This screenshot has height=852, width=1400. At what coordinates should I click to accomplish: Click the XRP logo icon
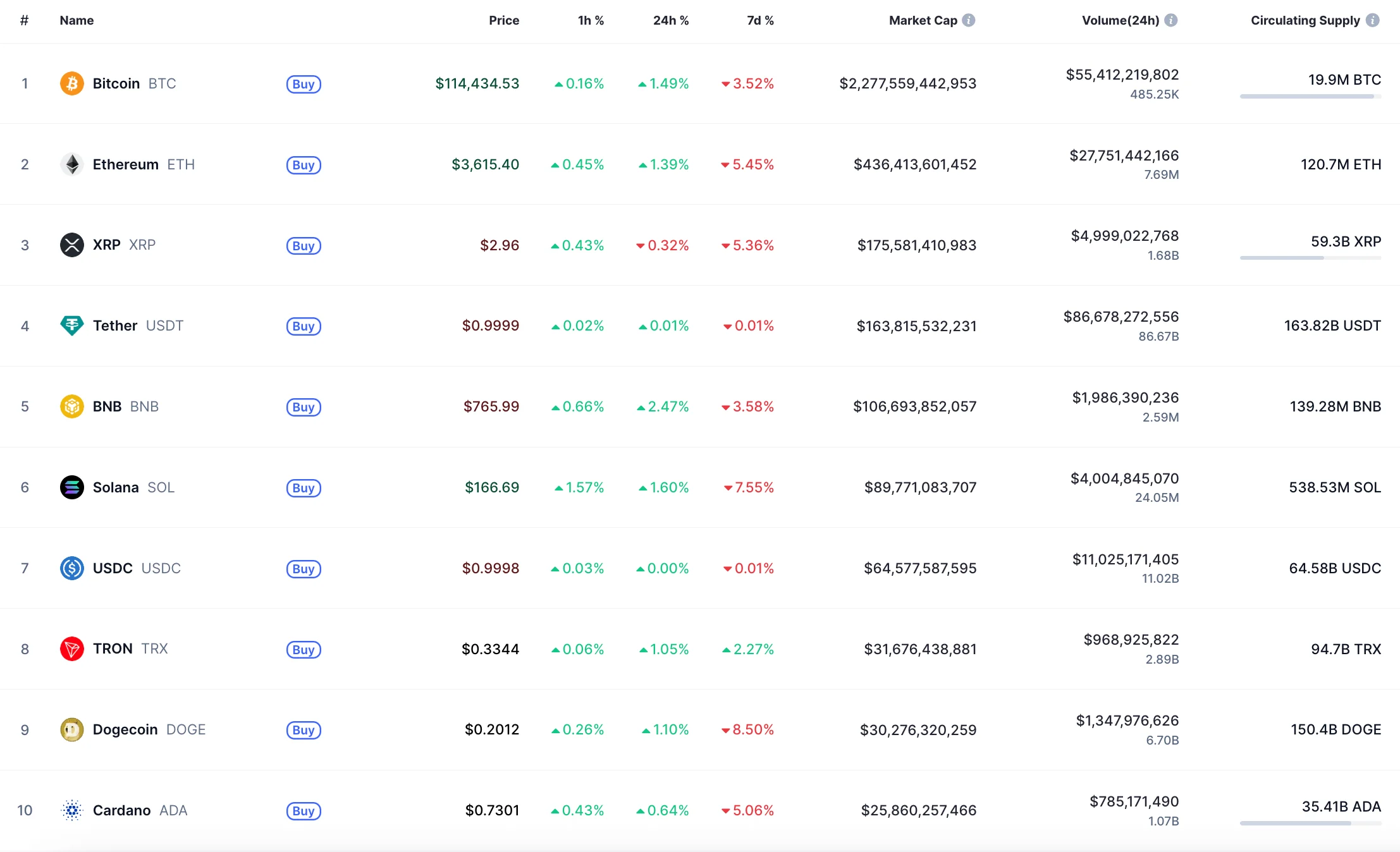point(71,245)
